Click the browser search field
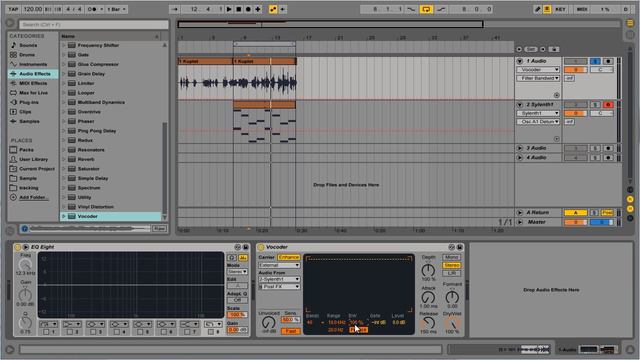Screen dimensions: 640x360 click(x=94, y=24)
